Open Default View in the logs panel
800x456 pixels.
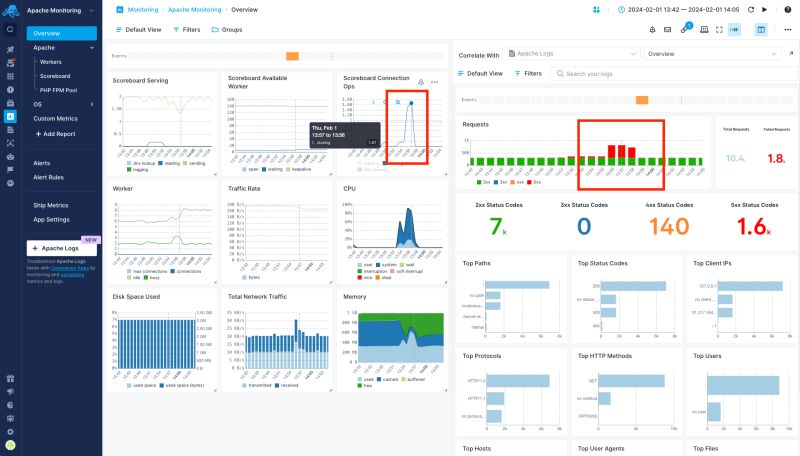point(480,73)
